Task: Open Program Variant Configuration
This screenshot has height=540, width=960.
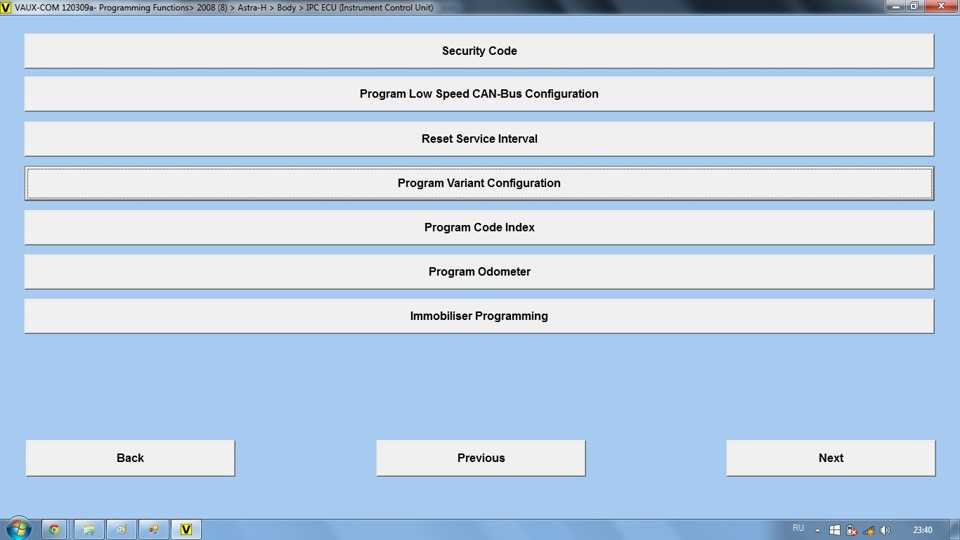Action: pyautogui.click(x=479, y=183)
